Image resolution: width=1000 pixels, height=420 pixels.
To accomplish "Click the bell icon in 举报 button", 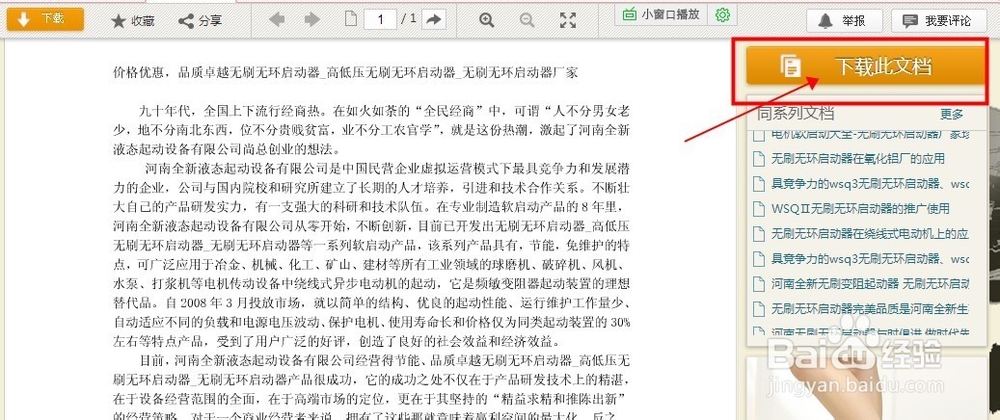I will [825, 21].
